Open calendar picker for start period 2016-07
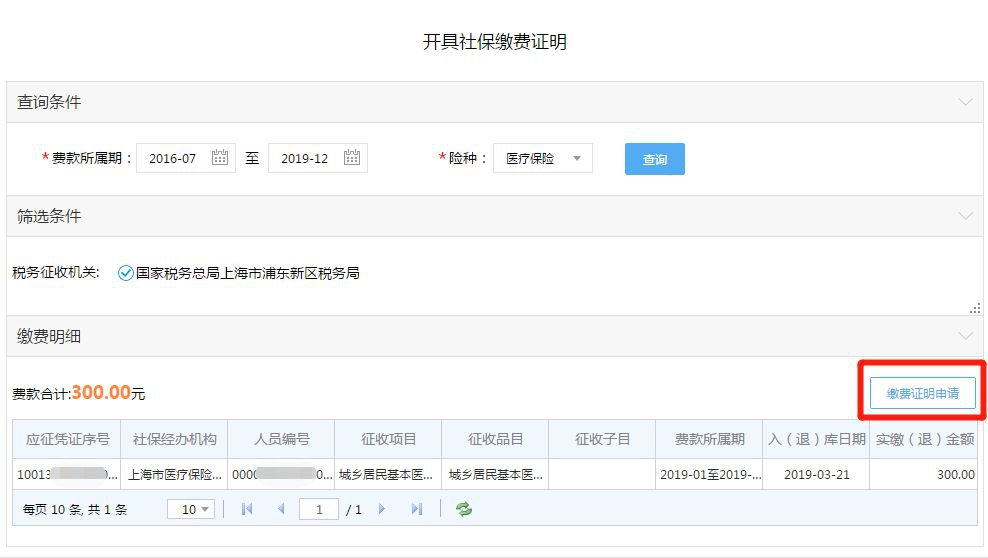Screen dimensions: 988x558 [220, 158]
